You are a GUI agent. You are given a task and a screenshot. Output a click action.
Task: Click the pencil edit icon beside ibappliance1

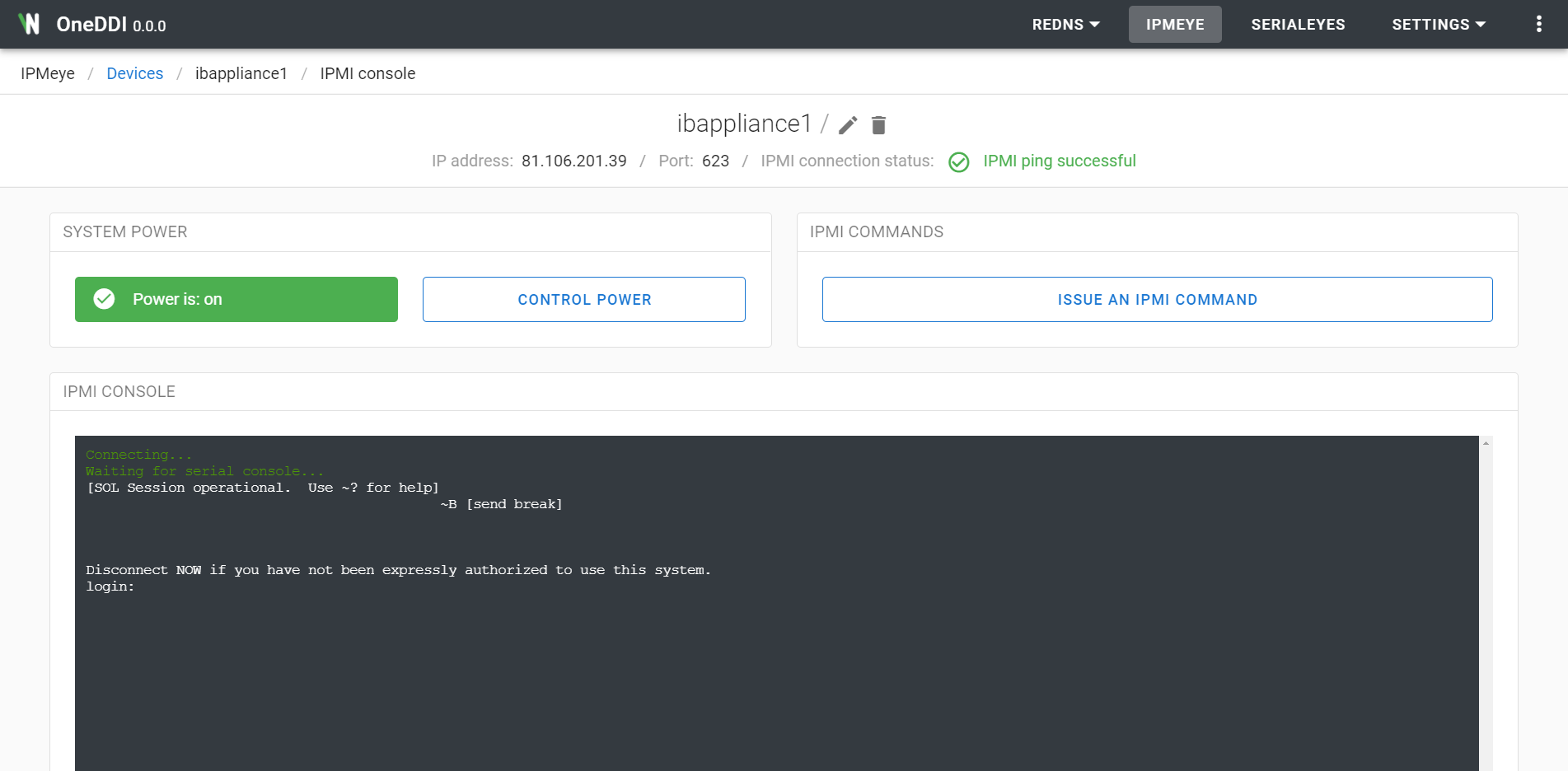pos(848,125)
